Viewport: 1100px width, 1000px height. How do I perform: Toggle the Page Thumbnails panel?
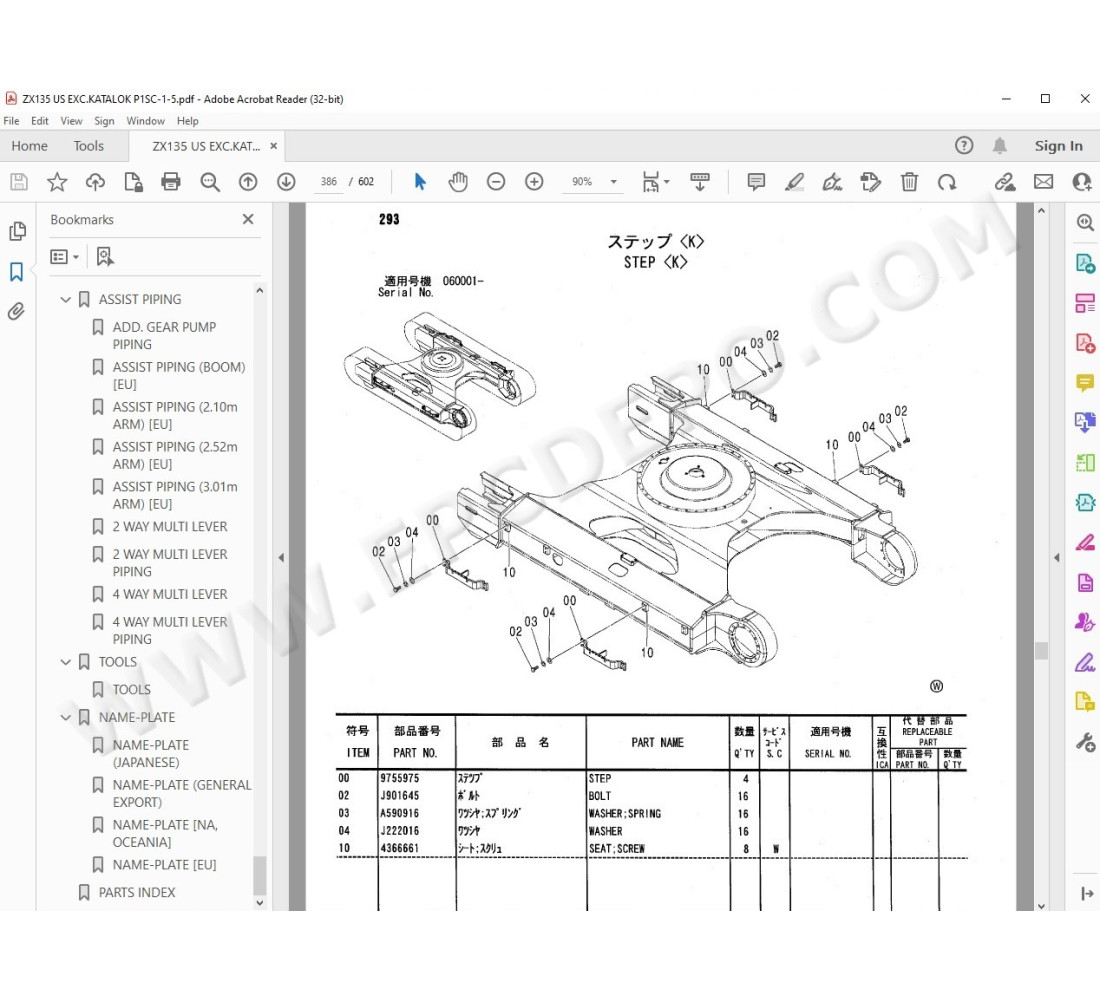(x=17, y=231)
